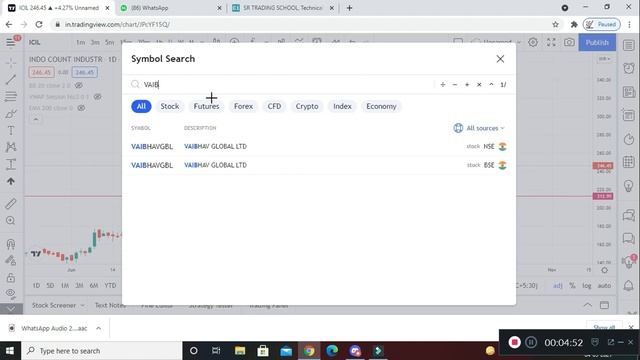This screenshot has width=640, height=360.
Task: Collapse the indicator legend with chevron
Action: pos(36,120)
